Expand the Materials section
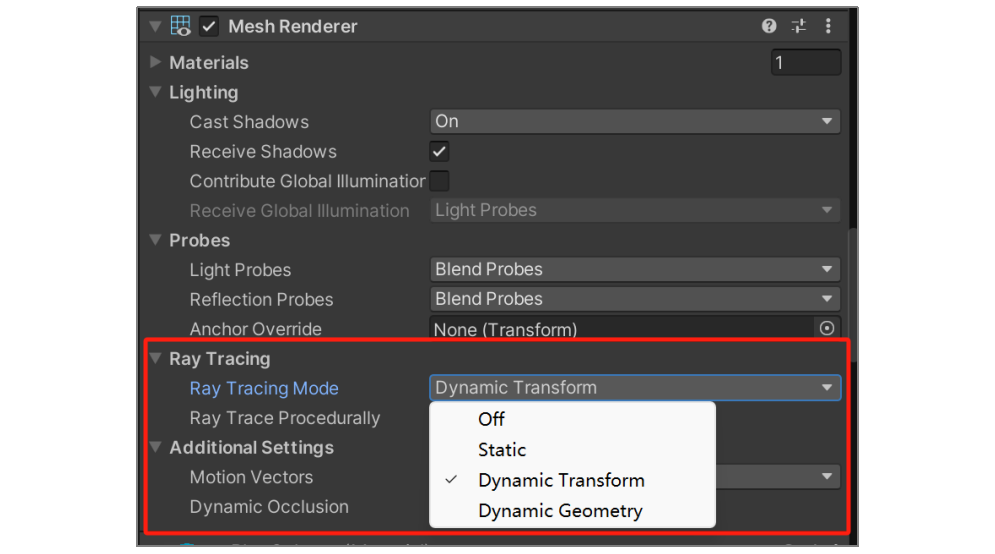This screenshot has height=554, width=995. [155, 62]
